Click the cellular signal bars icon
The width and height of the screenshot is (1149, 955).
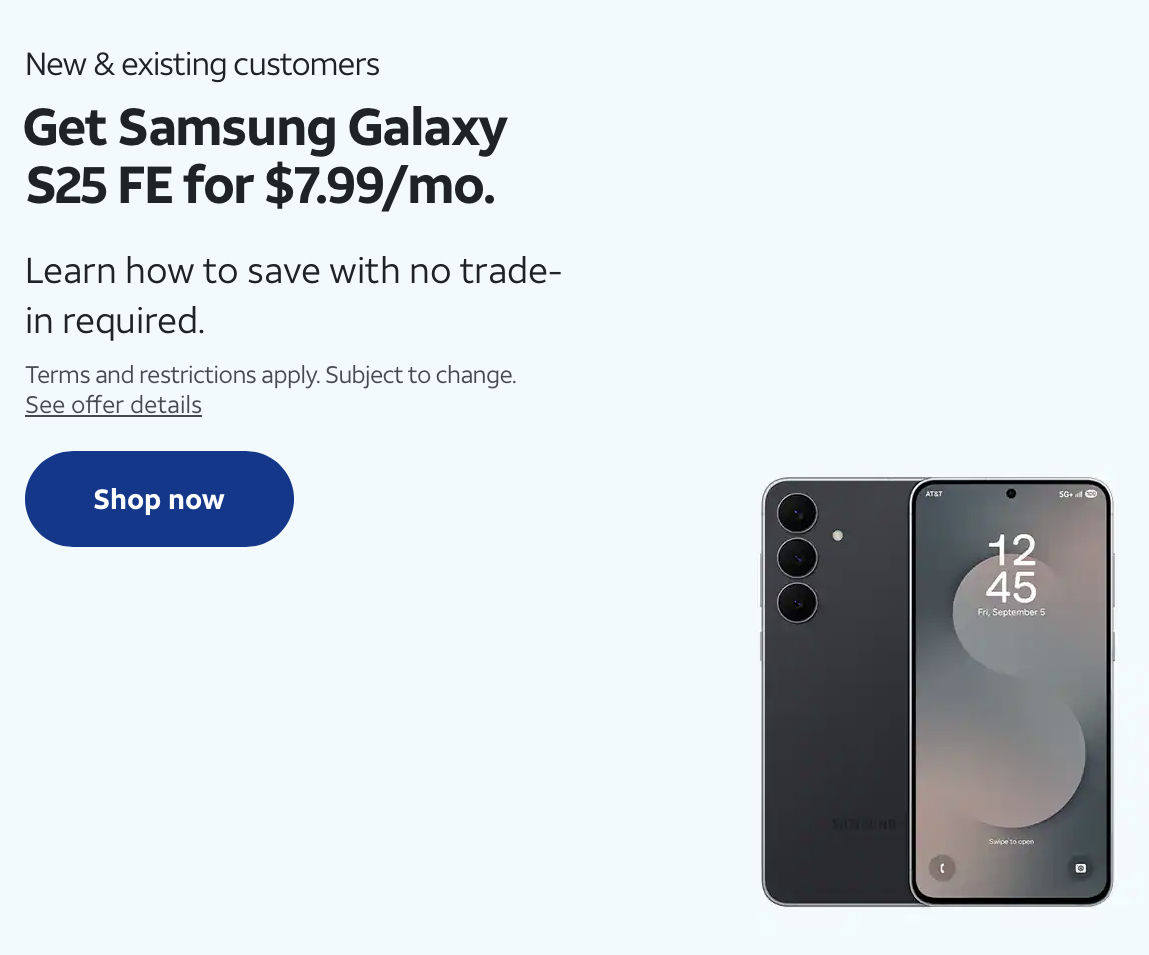1078,493
